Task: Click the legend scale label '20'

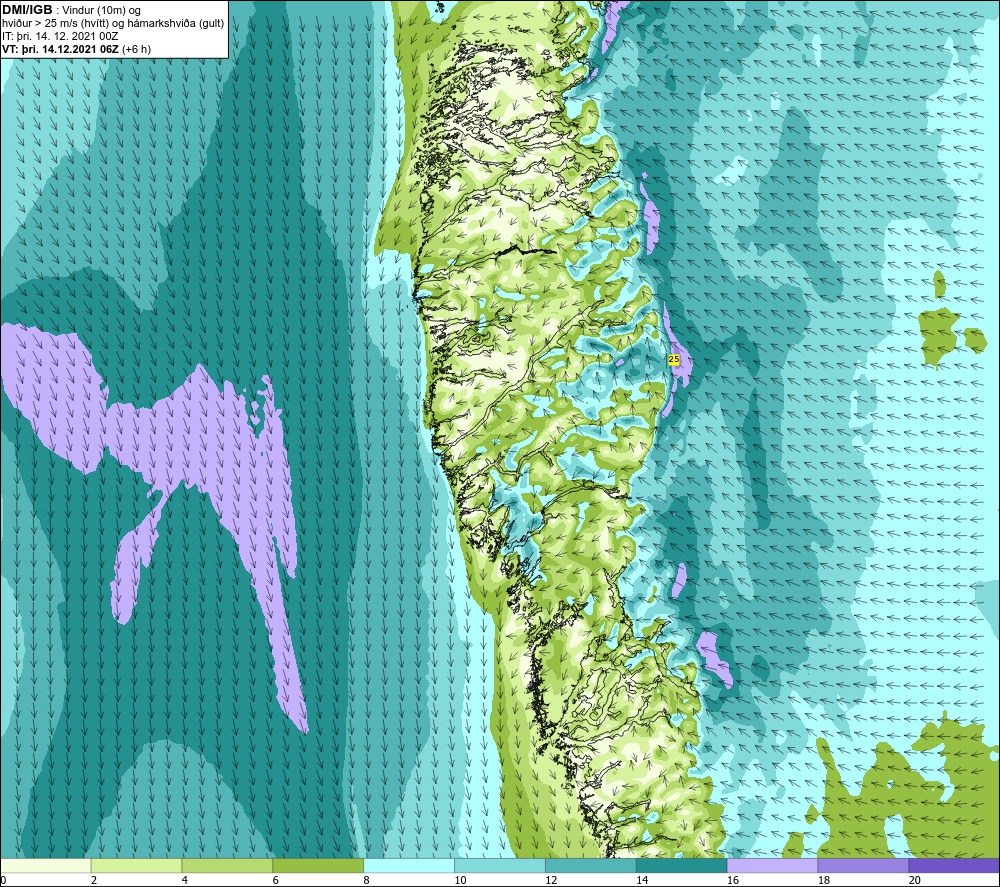Action: pos(915,880)
